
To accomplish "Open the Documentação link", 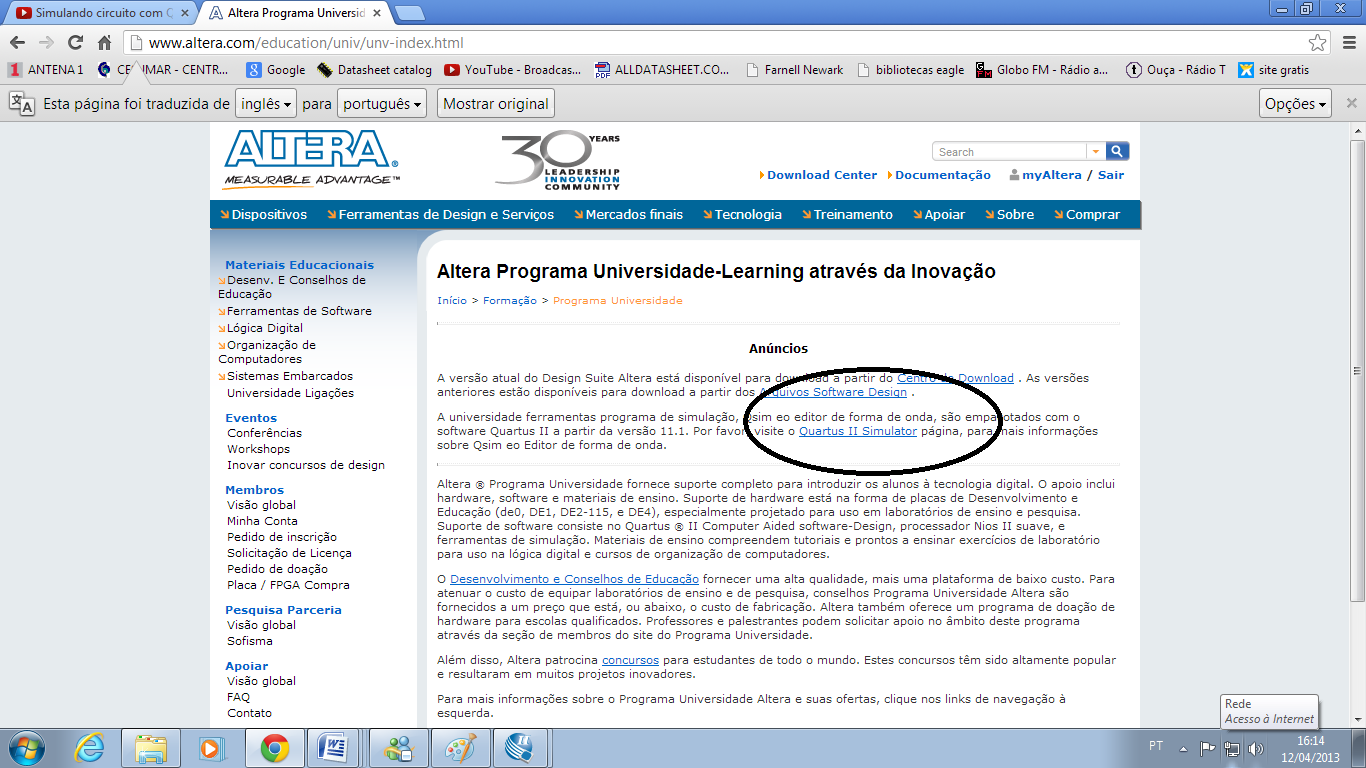I will tap(943, 175).
